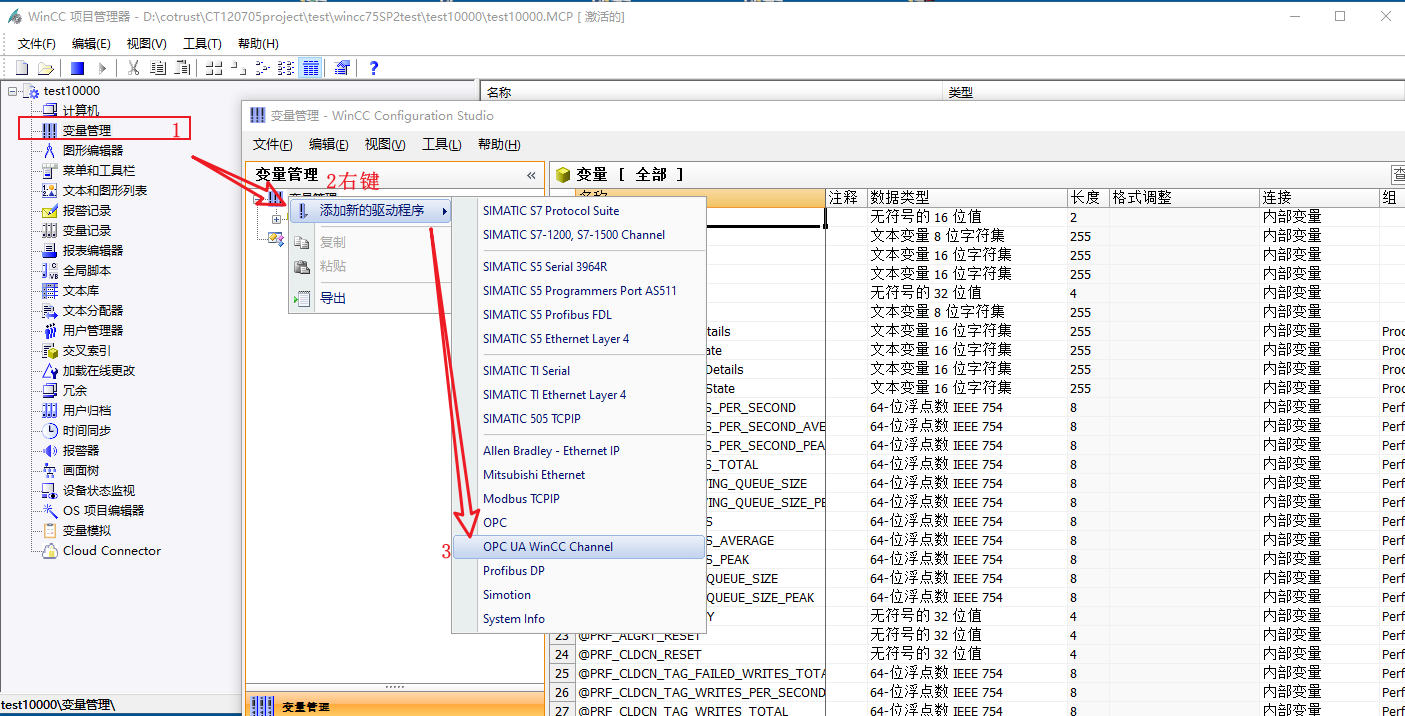Click the 变量管理 bar at navigation bottom
Screen dimensions: 1405x716
395,706
